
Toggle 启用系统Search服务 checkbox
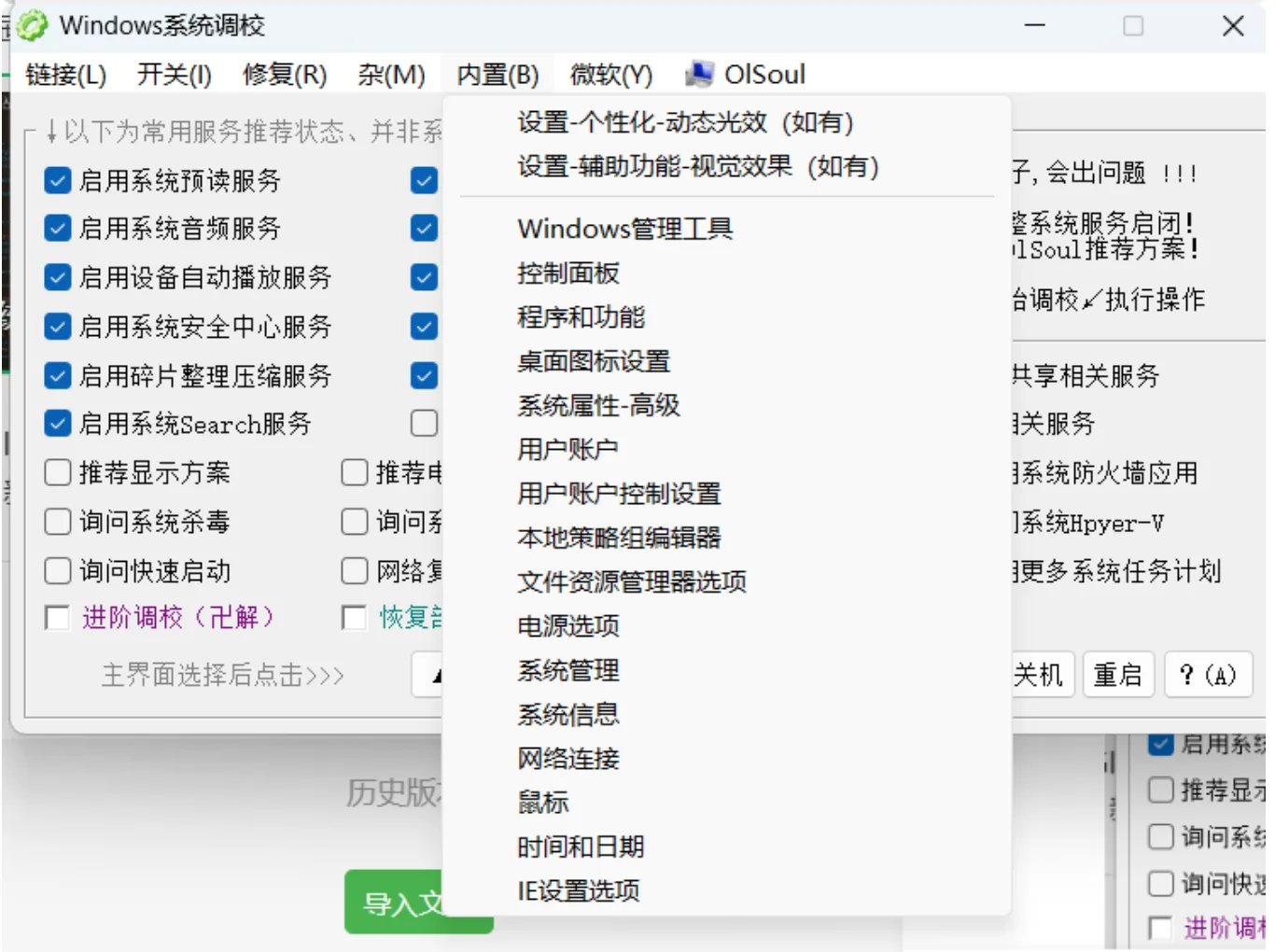[x=58, y=424]
